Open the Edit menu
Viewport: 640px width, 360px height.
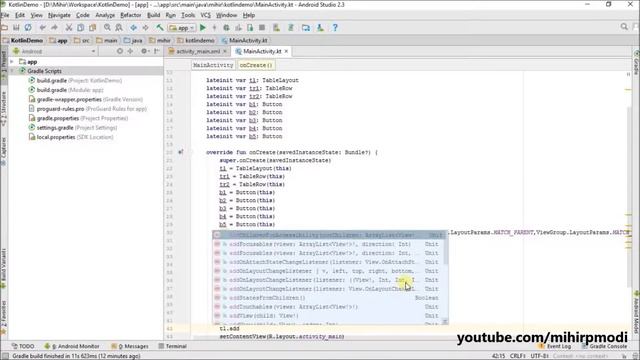tap(20, 15)
